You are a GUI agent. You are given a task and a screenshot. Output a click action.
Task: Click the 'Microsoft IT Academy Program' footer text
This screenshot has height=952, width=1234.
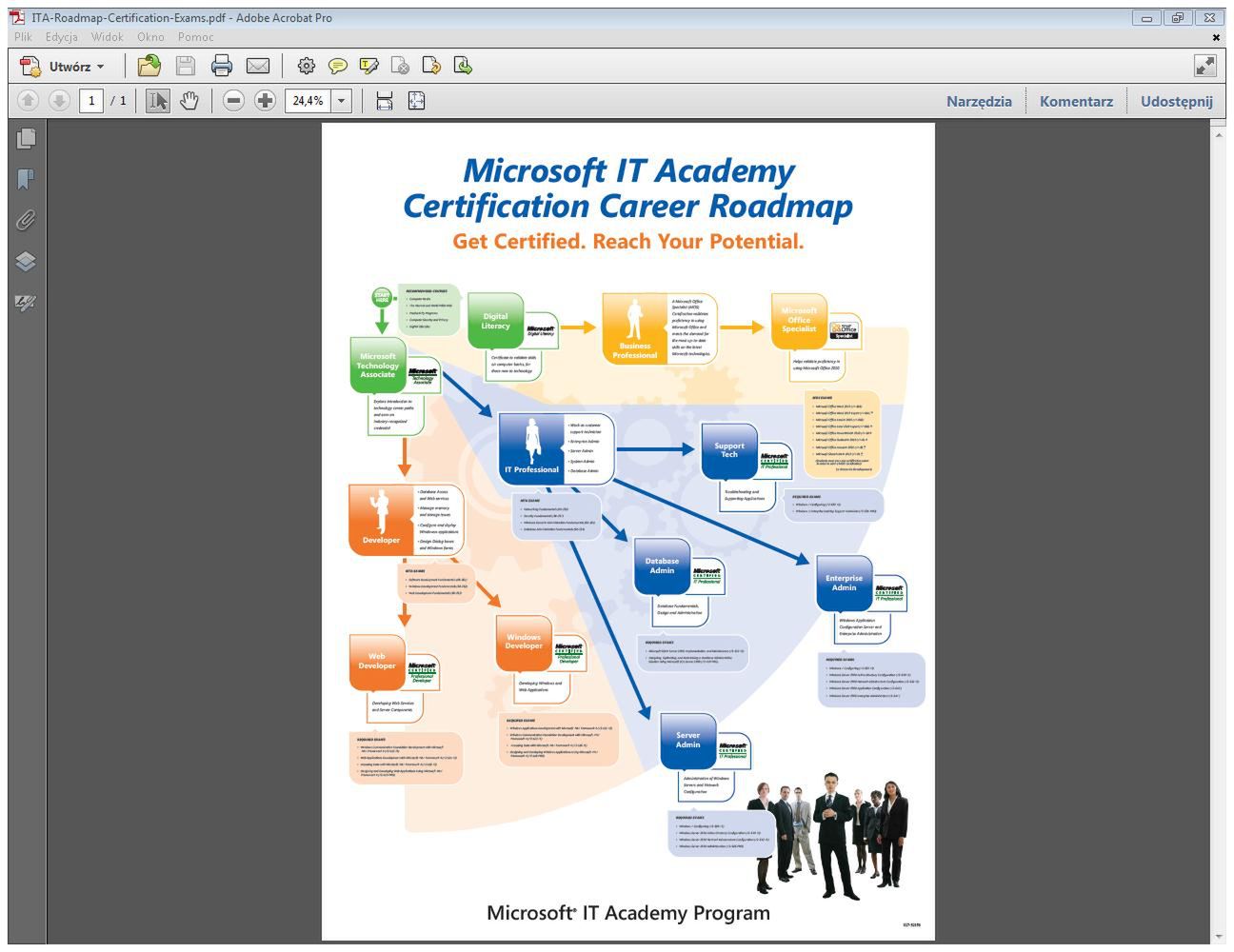(x=628, y=913)
